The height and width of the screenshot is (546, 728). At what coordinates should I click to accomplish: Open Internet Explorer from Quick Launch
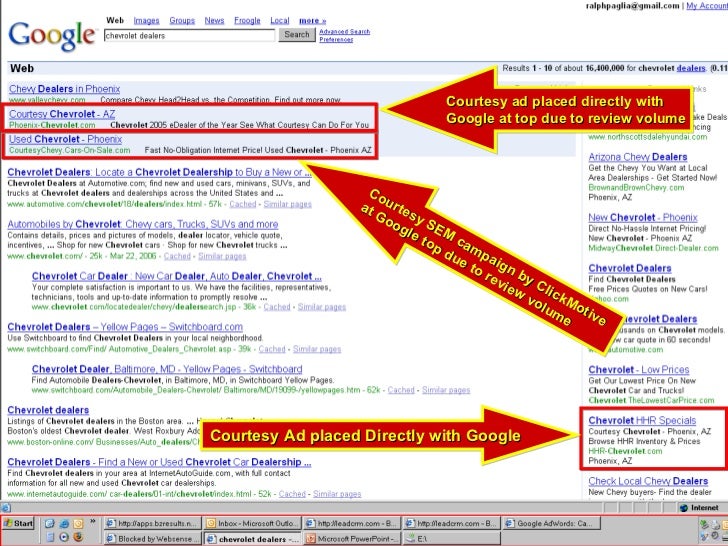coord(64,524)
